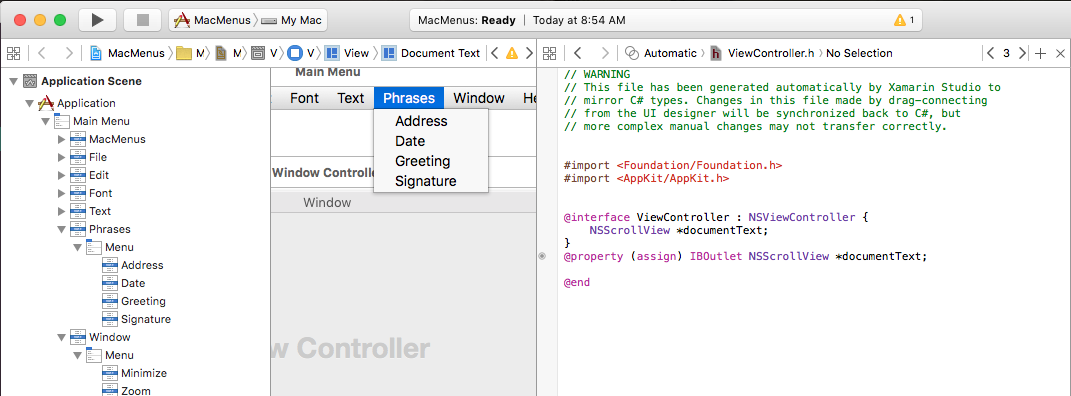Stop the running build
Image resolution: width=1071 pixels, height=396 pixels.
tap(142, 20)
